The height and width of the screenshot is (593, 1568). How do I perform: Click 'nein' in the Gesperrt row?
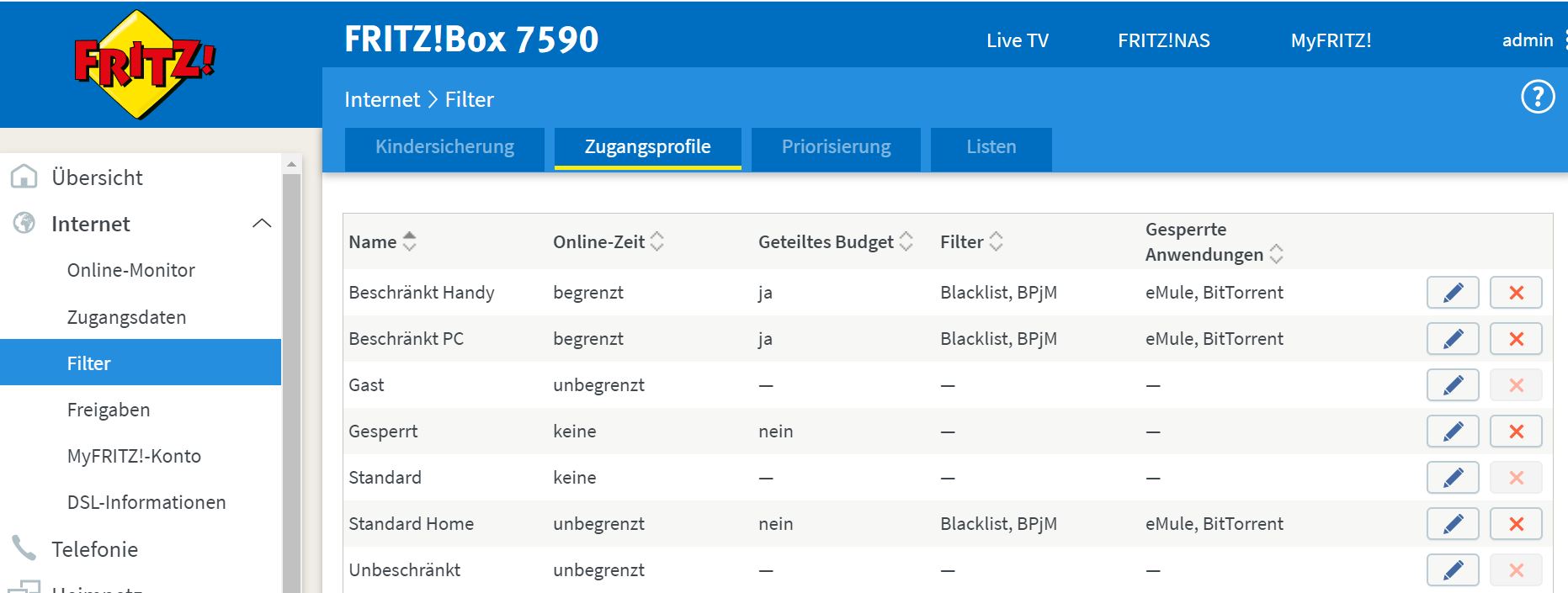point(775,432)
